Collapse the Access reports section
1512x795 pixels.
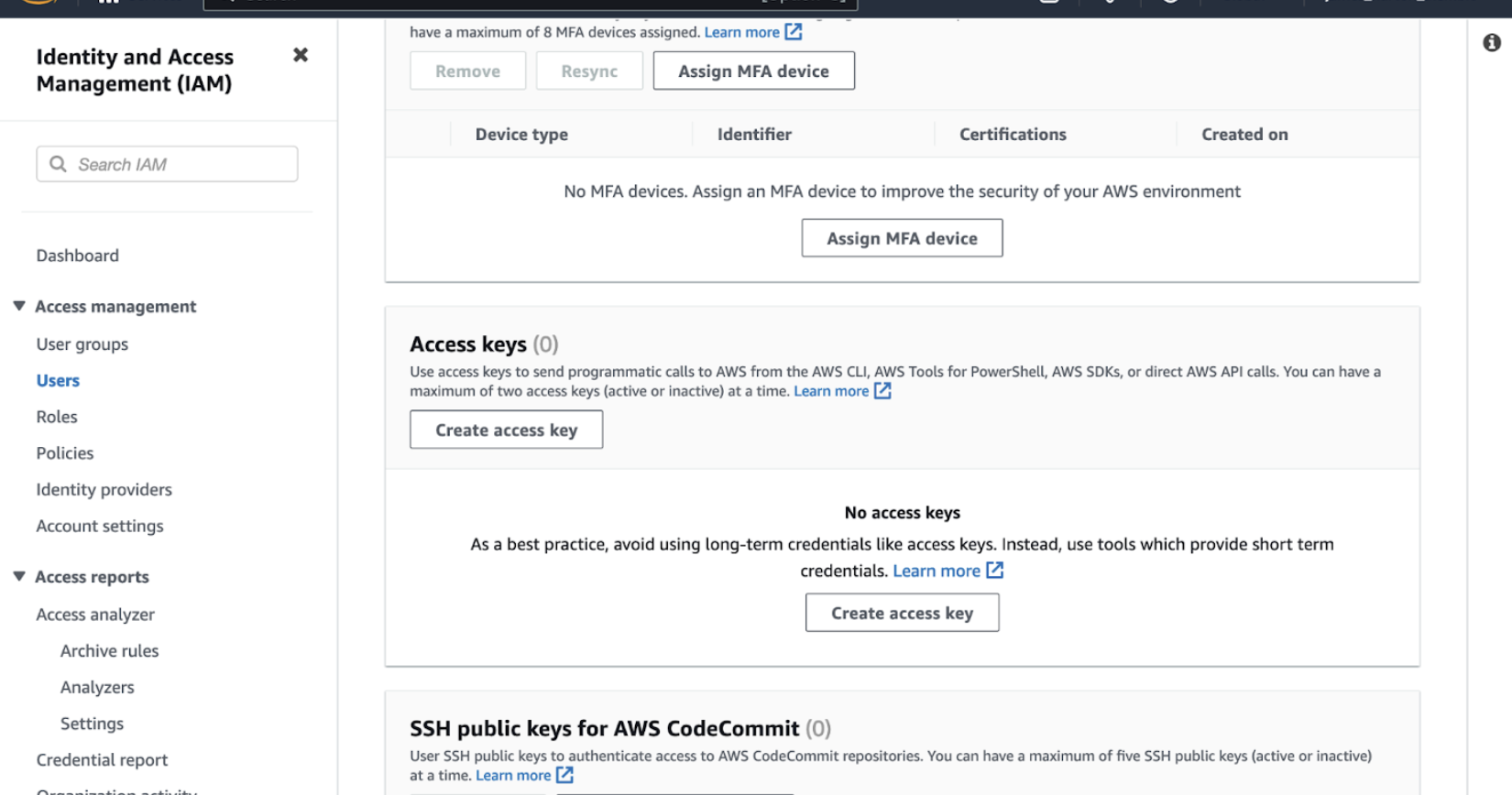coord(19,576)
